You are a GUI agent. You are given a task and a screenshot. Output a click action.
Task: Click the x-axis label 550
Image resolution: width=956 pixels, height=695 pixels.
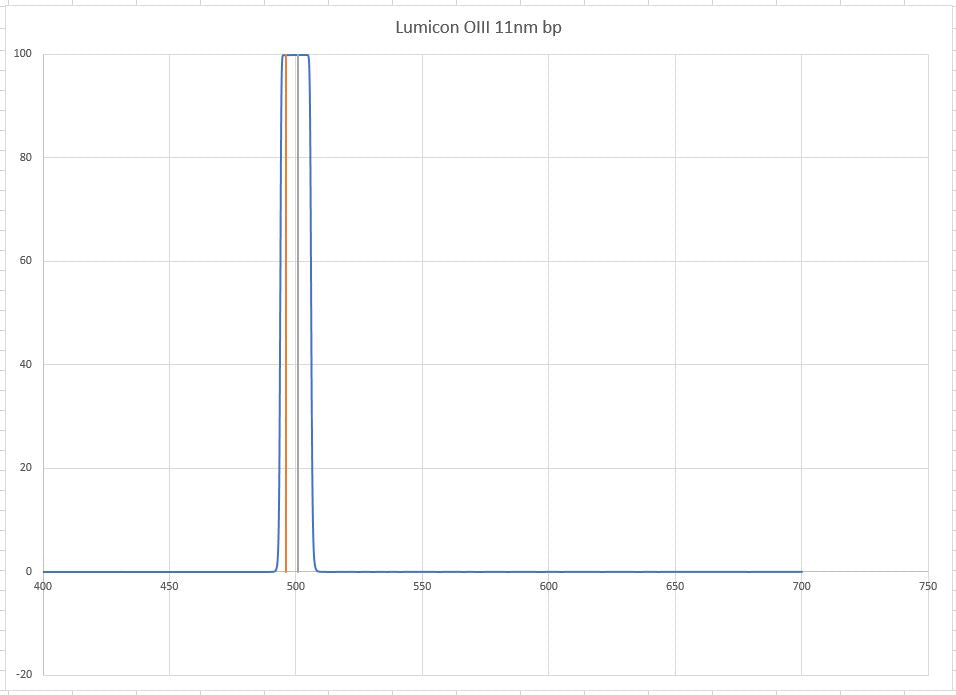tap(422, 586)
